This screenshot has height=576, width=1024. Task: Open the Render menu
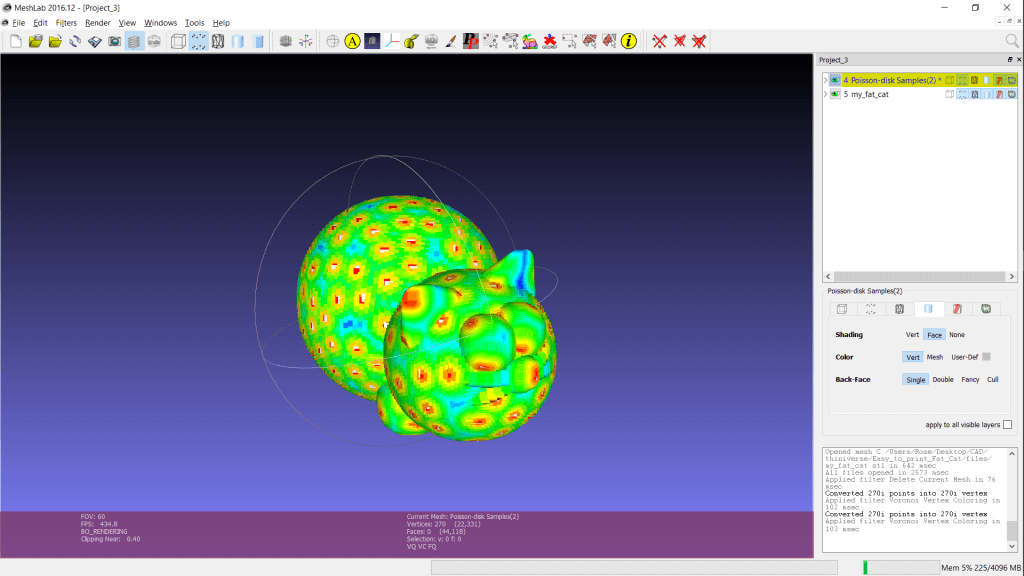tap(98, 22)
